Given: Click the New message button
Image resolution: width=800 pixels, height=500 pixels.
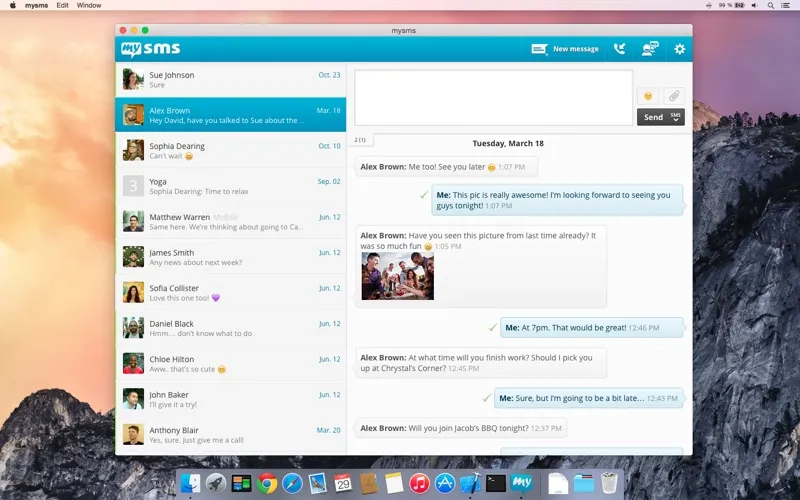Looking at the screenshot, I should (x=565, y=49).
